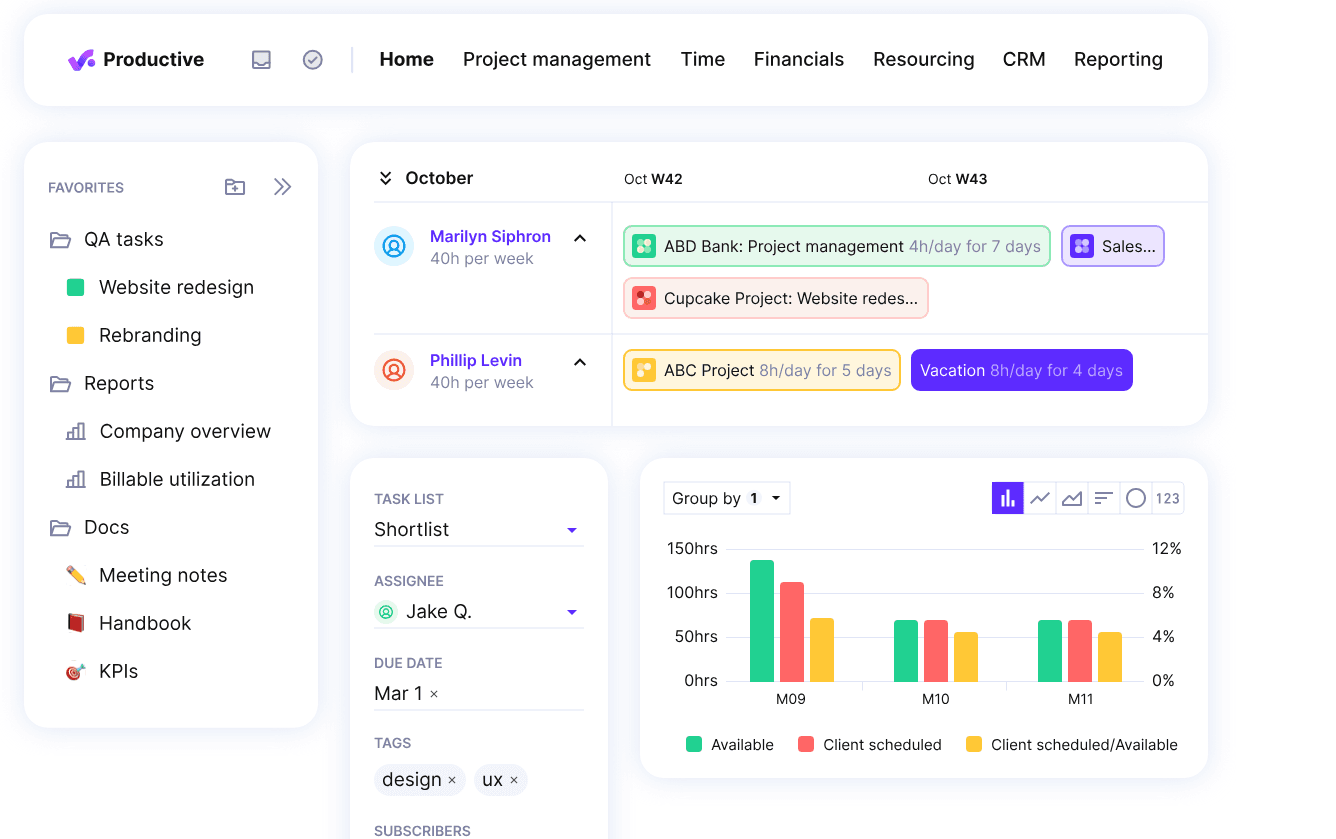Switch to donut chart view

coord(1136,498)
